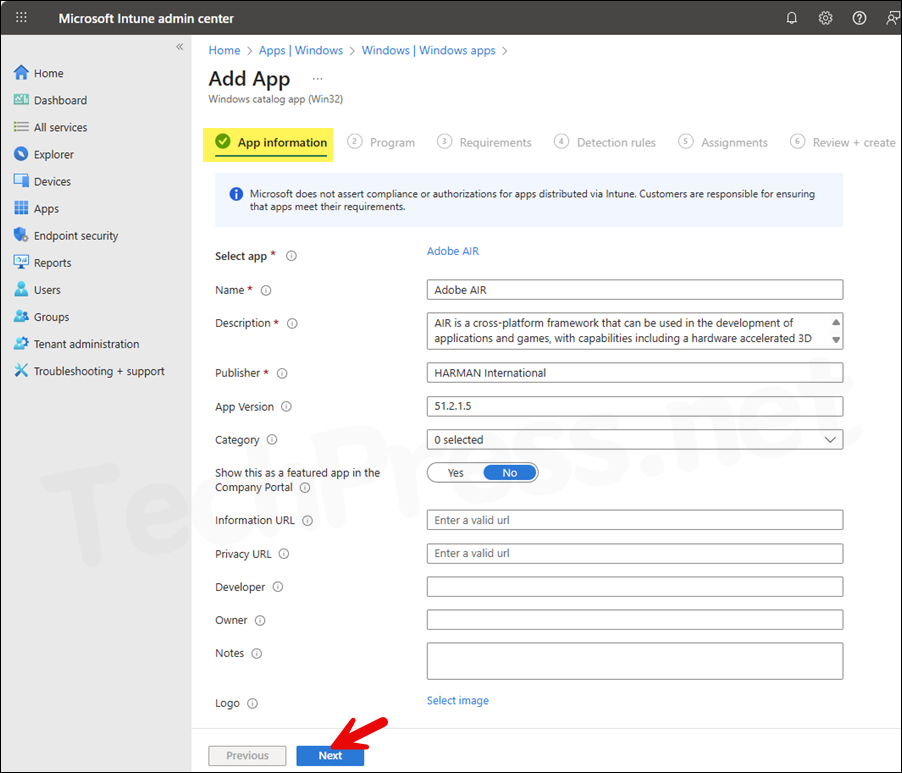Switch to the Assignments step tab
This screenshot has height=773, width=902.
click(x=723, y=142)
